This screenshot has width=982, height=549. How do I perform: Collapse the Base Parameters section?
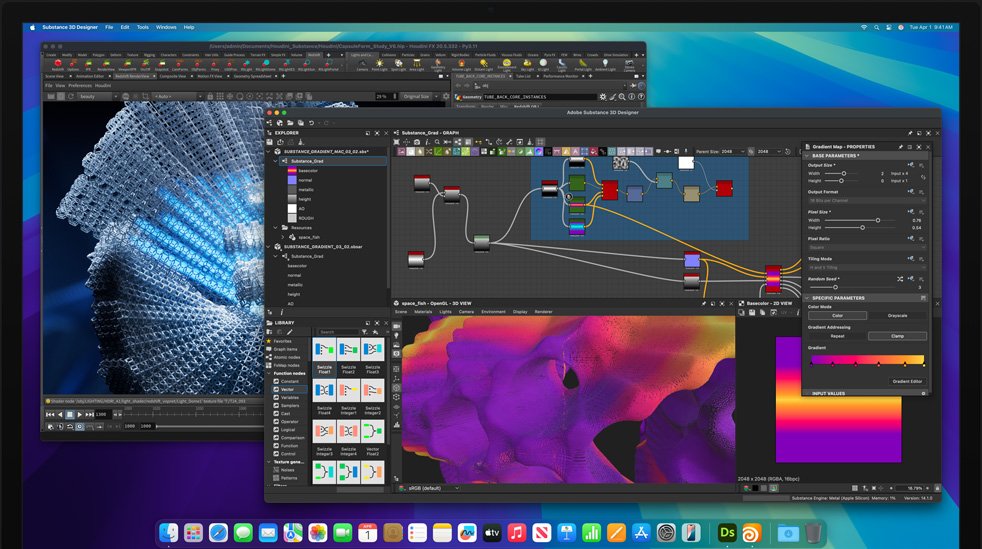808,156
